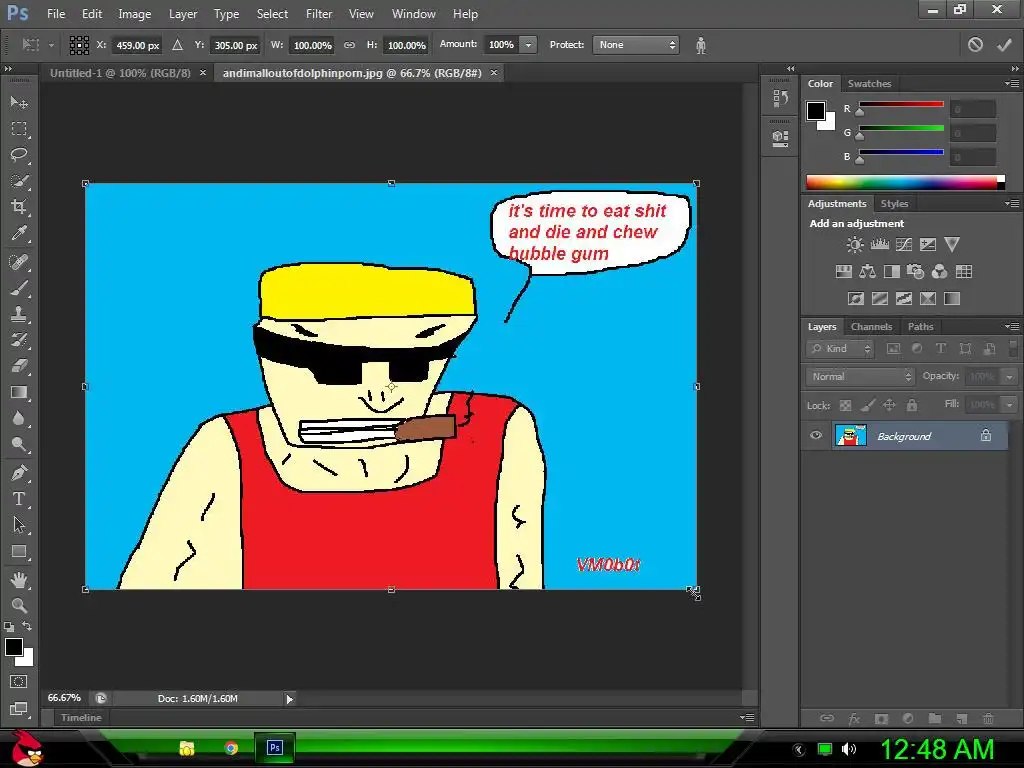The height and width of the screenshot is (768, 1024).
Task: Toggle the link between width and height
Action: pyautogui.click(x=349, y=45)
